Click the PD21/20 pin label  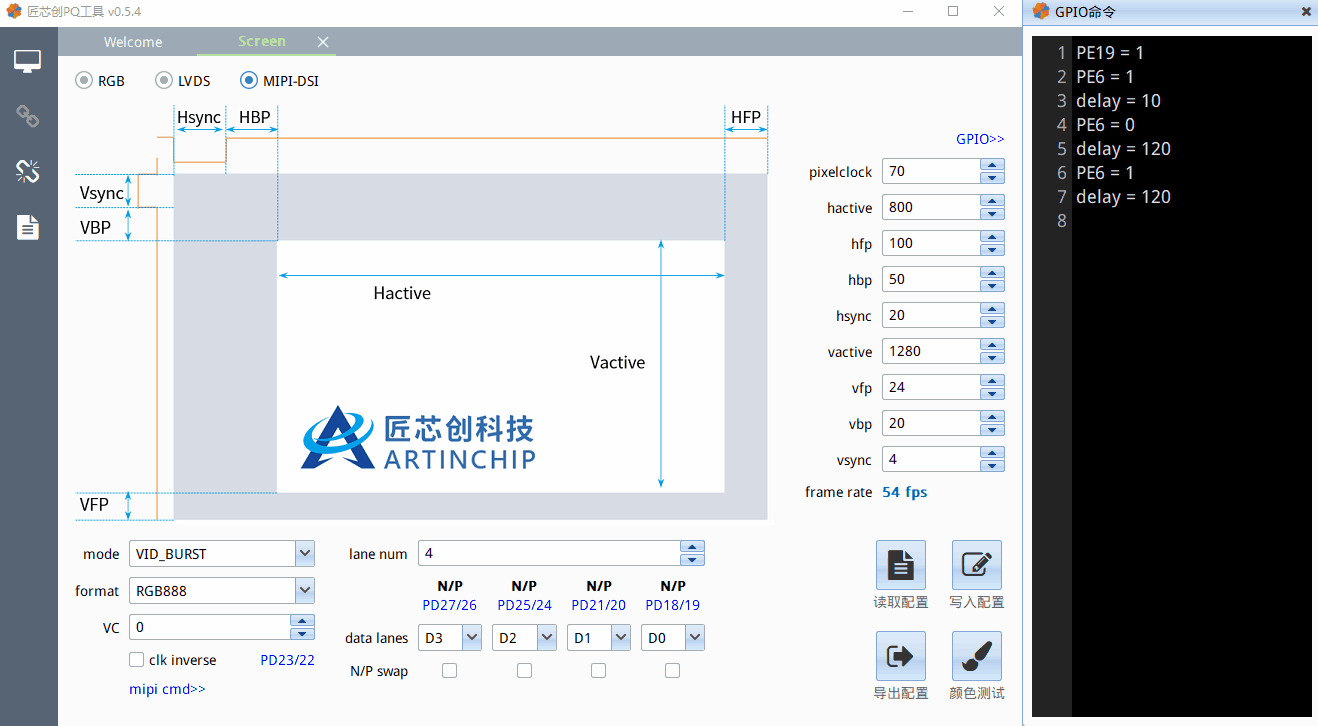[x=598, y=605]
